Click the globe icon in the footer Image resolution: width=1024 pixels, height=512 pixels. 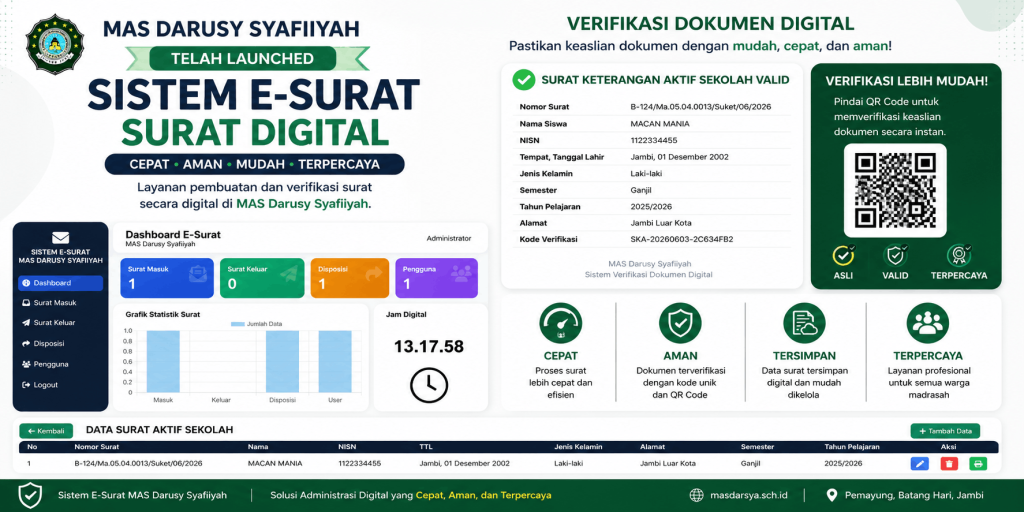[697, 495]
